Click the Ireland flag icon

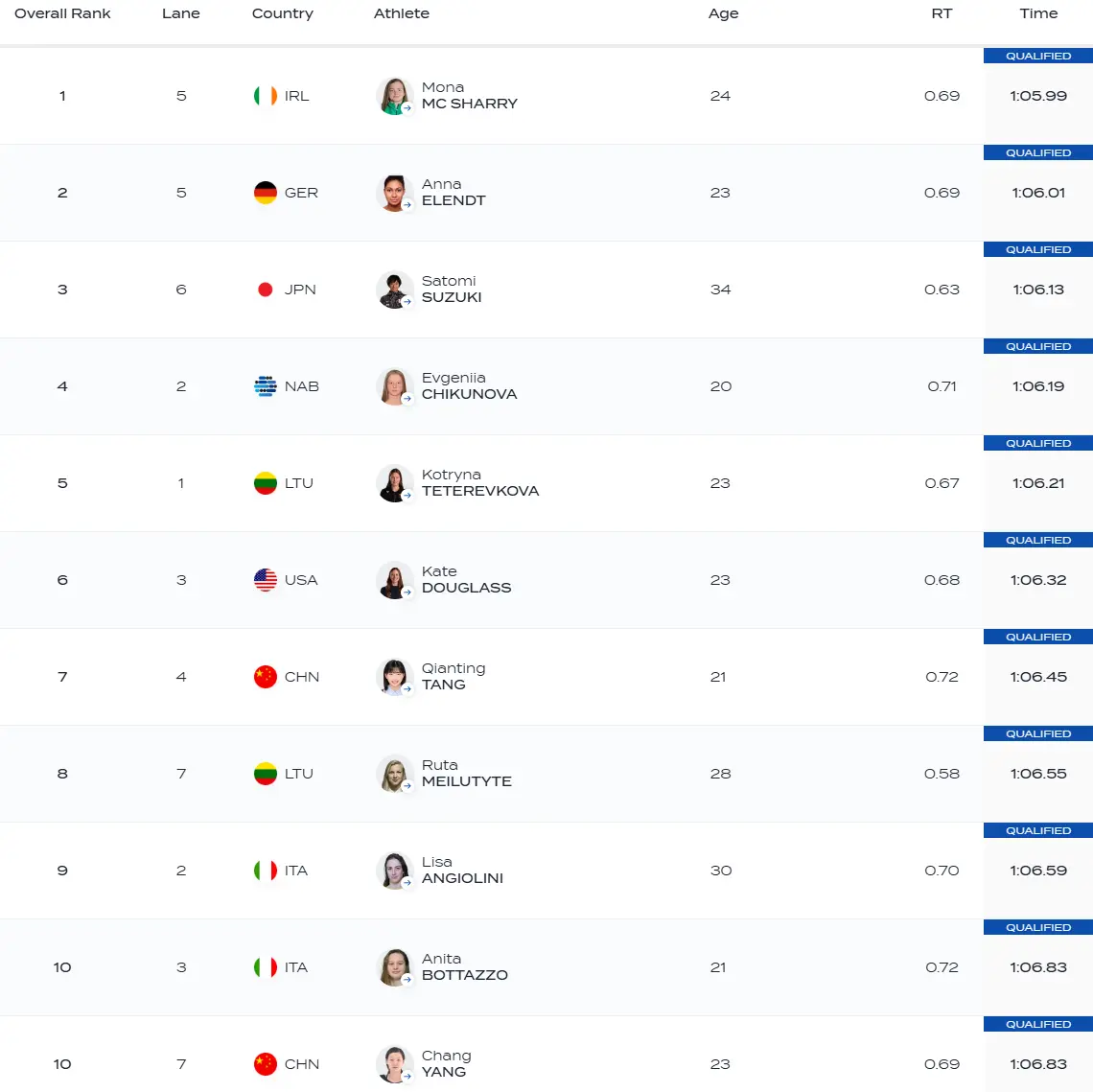pos(266,96)
